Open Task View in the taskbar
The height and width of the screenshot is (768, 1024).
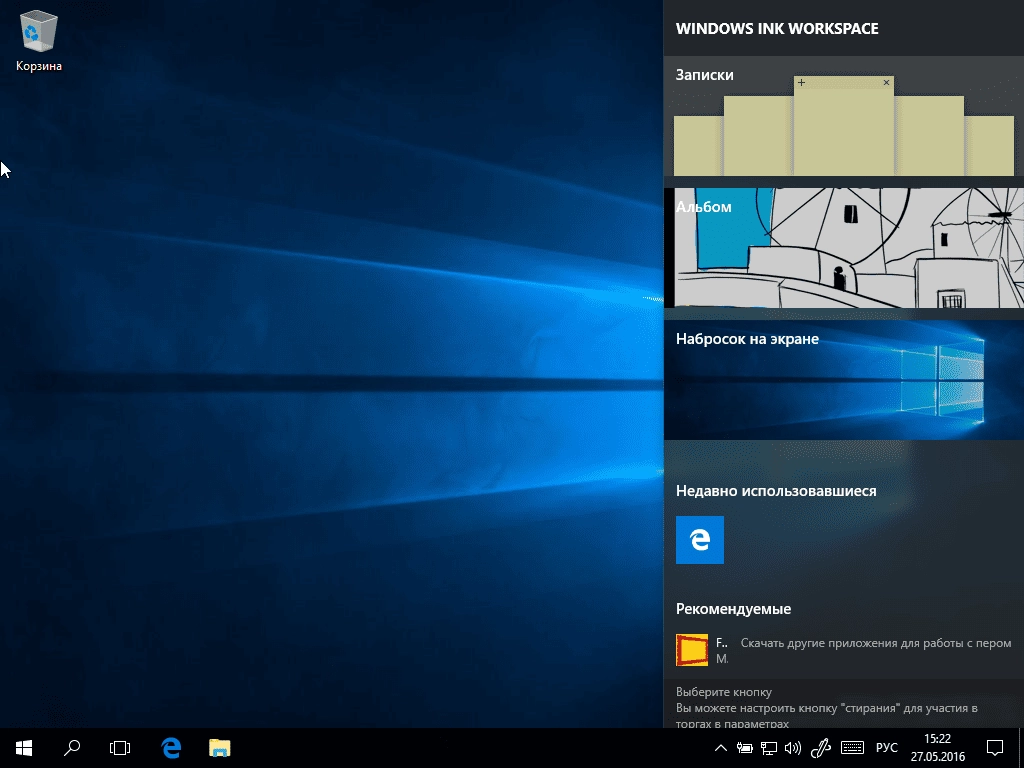pos(120,748)
